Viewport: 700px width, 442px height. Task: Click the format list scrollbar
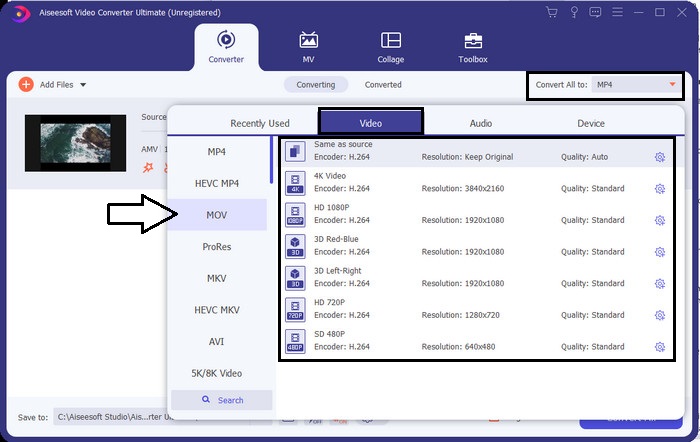271,160
